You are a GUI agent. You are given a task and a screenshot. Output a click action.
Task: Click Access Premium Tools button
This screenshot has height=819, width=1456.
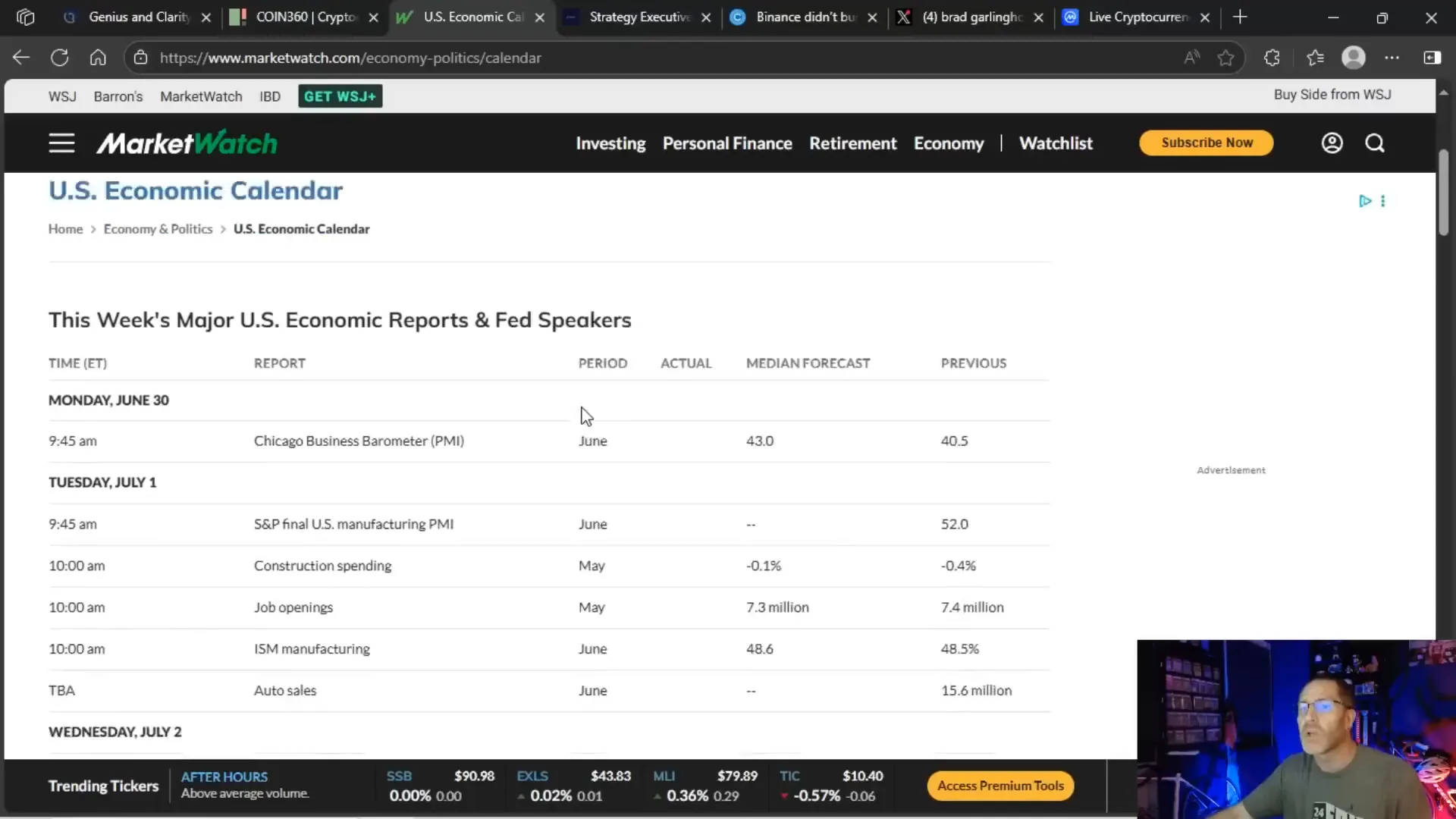1000,786
